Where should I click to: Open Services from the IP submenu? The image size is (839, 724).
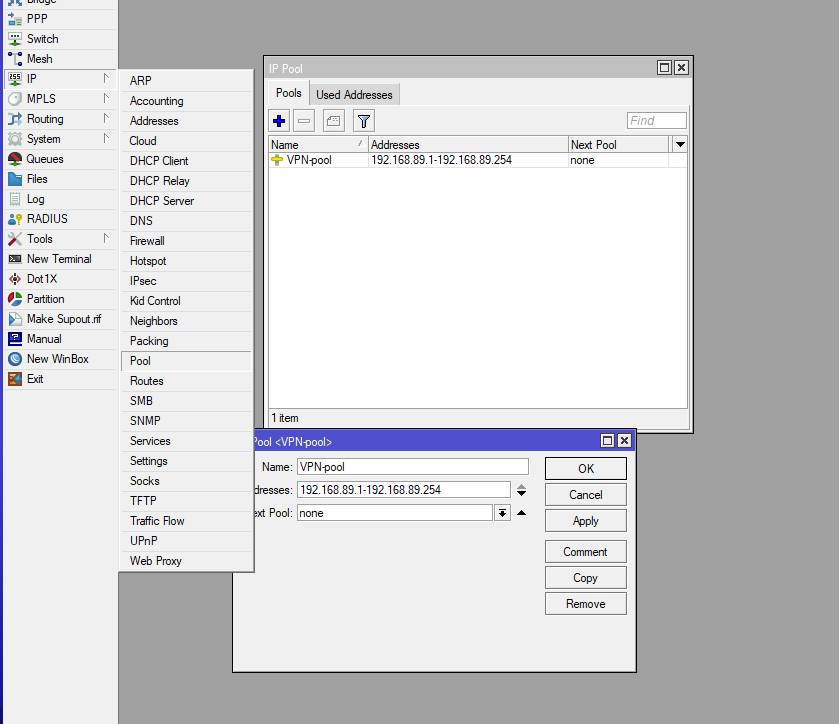coord(186,441)
